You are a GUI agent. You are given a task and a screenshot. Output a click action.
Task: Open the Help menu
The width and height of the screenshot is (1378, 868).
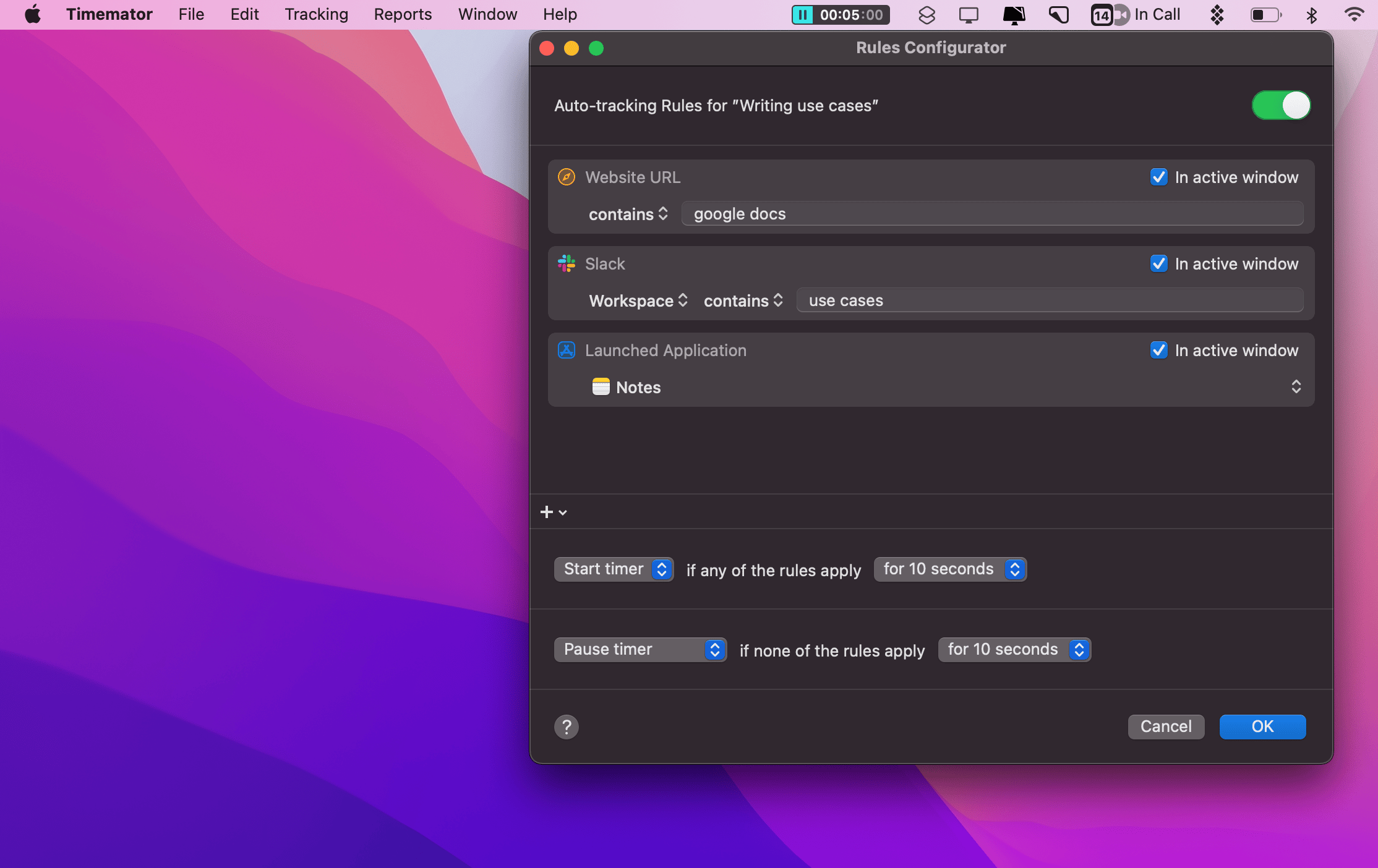[560, 14]
